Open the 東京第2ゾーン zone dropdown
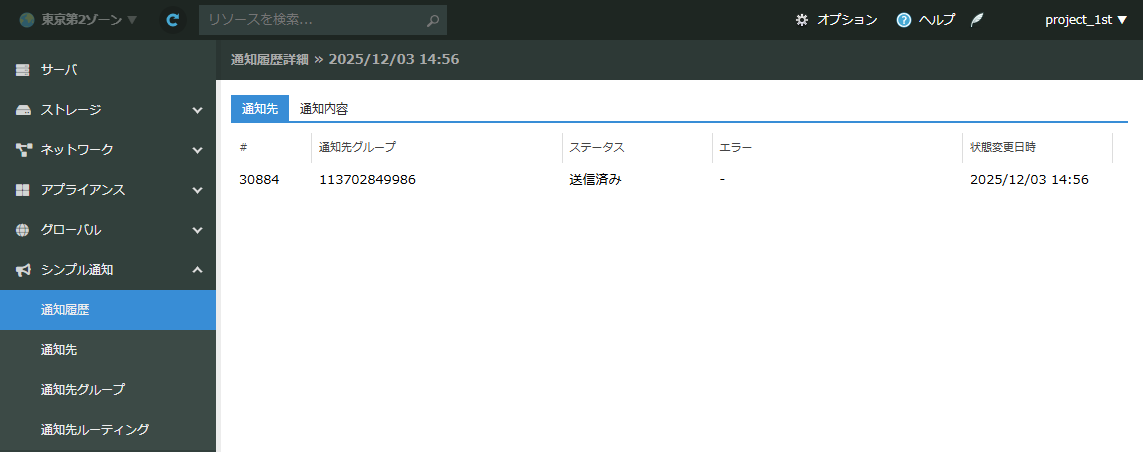 (79, 20)
